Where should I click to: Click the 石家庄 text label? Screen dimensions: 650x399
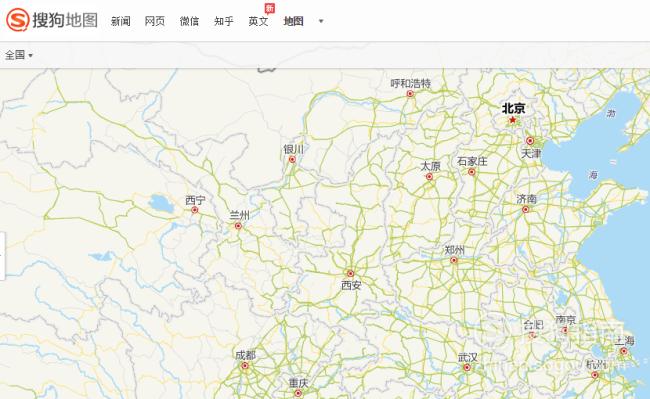click(x=472, y=162)
